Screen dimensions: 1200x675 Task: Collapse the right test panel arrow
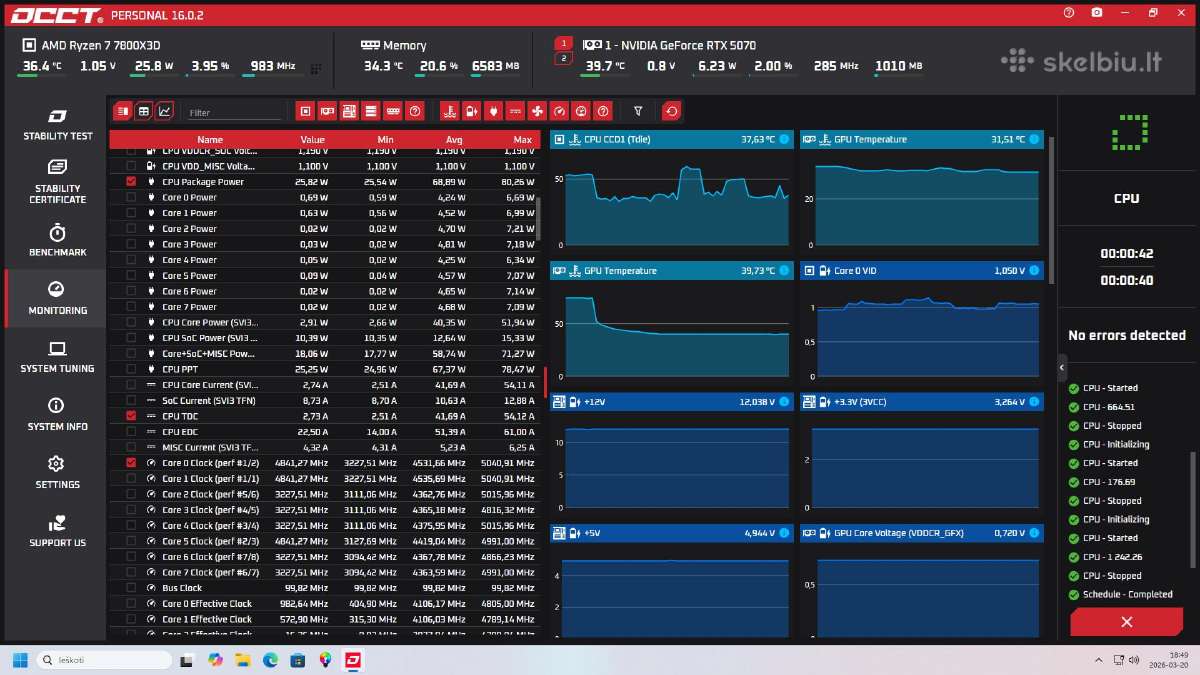tap(1062, 367)
